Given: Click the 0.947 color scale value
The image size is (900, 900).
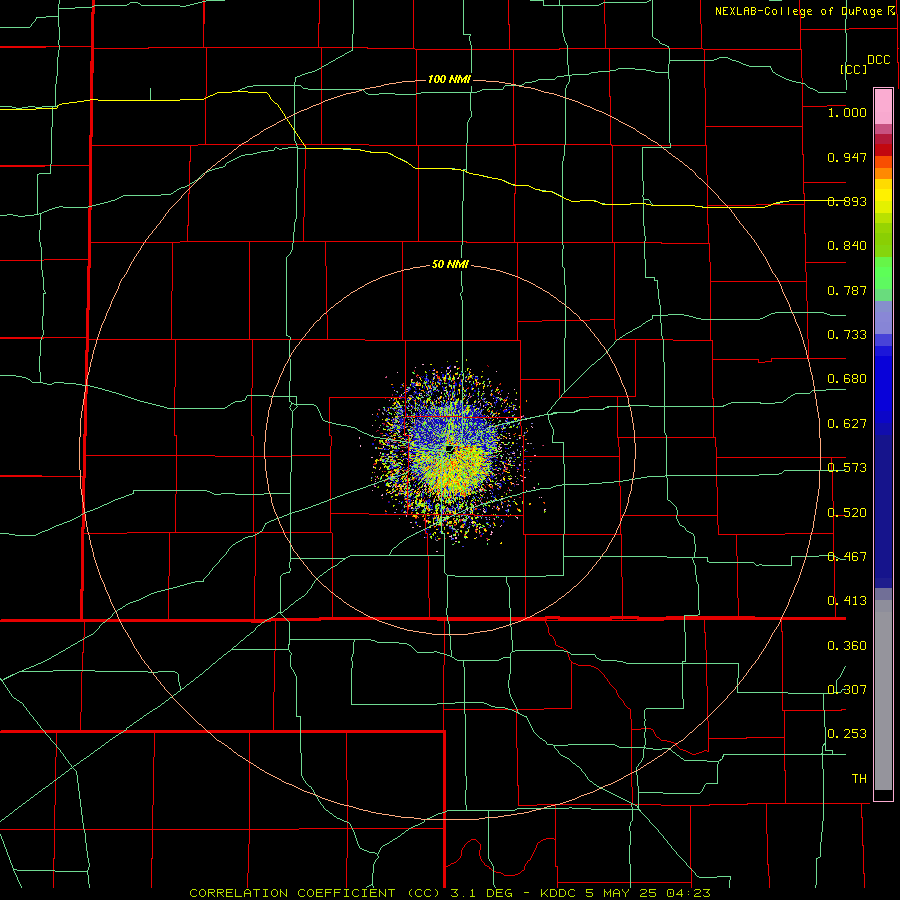Looking at the screenshot, I should coord(847,157).
